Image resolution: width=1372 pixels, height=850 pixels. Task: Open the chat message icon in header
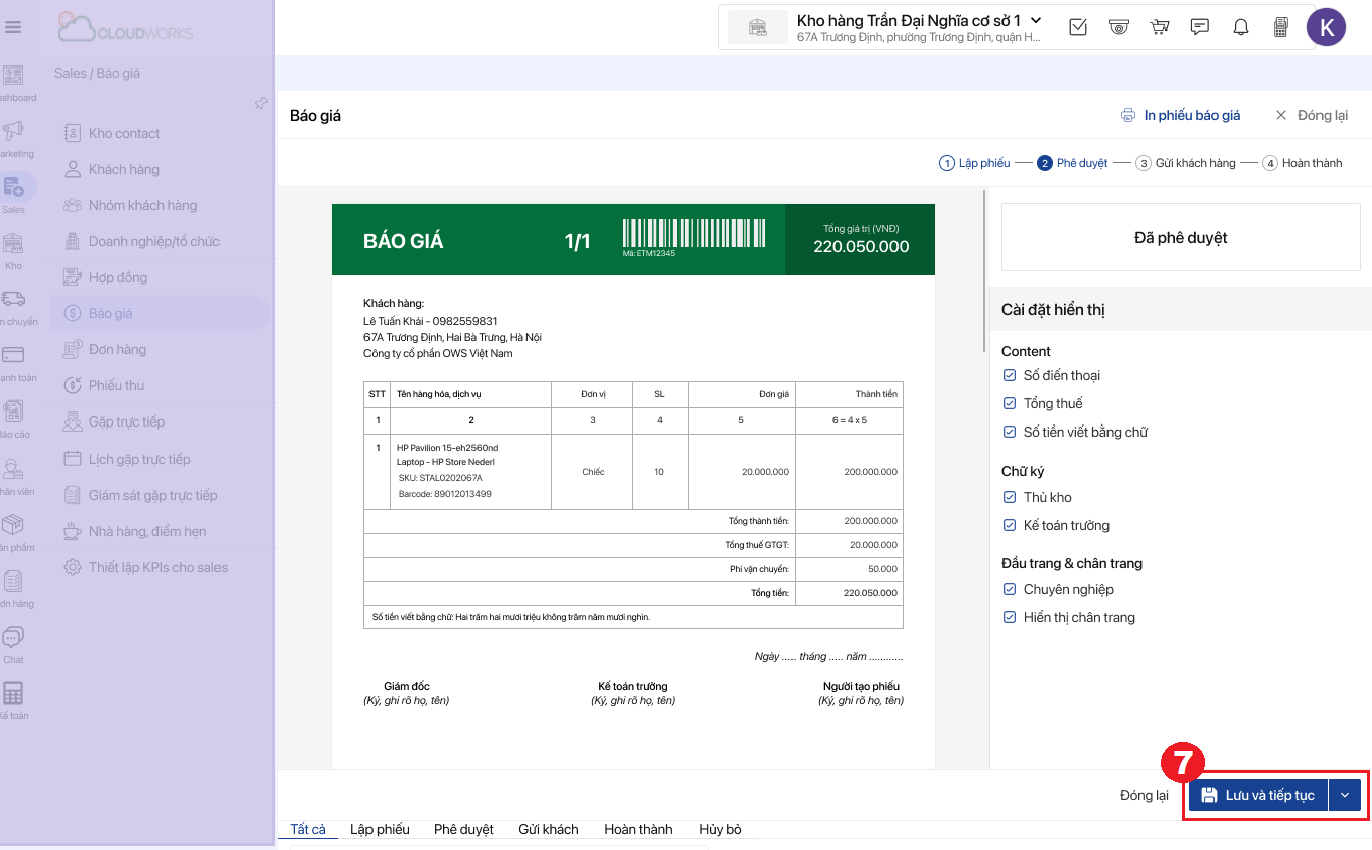(1200, 27)
